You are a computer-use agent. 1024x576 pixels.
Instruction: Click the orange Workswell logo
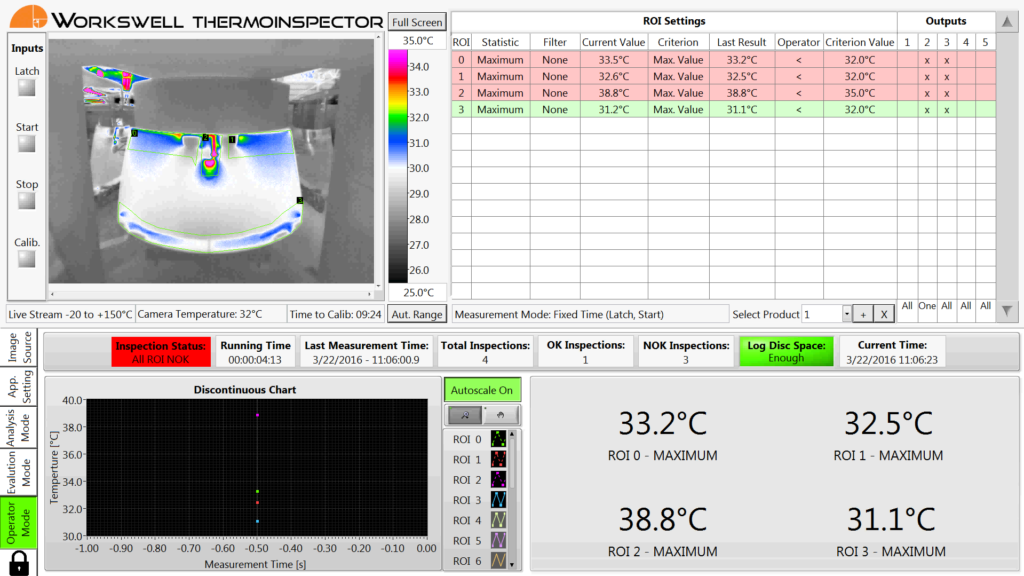point(28,17)
